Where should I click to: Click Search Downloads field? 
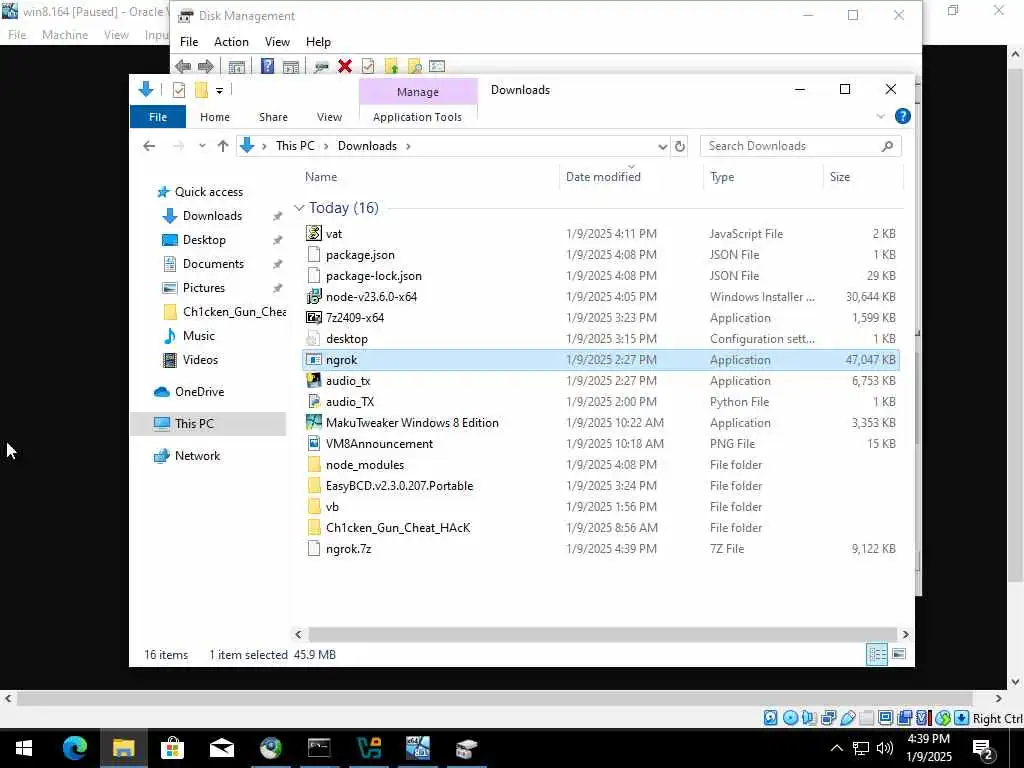[801, 146]
